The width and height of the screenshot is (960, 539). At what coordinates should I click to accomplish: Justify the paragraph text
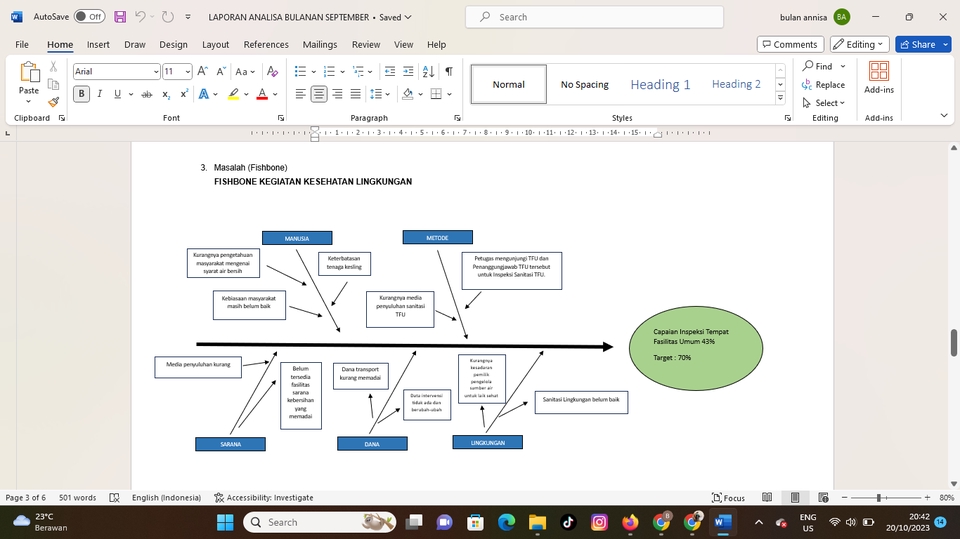tap(356, 94)
